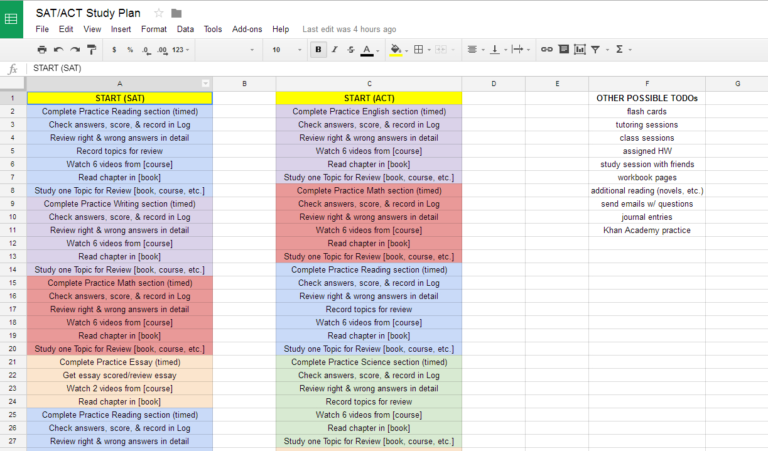Open the Insert menu

[120, 29]
